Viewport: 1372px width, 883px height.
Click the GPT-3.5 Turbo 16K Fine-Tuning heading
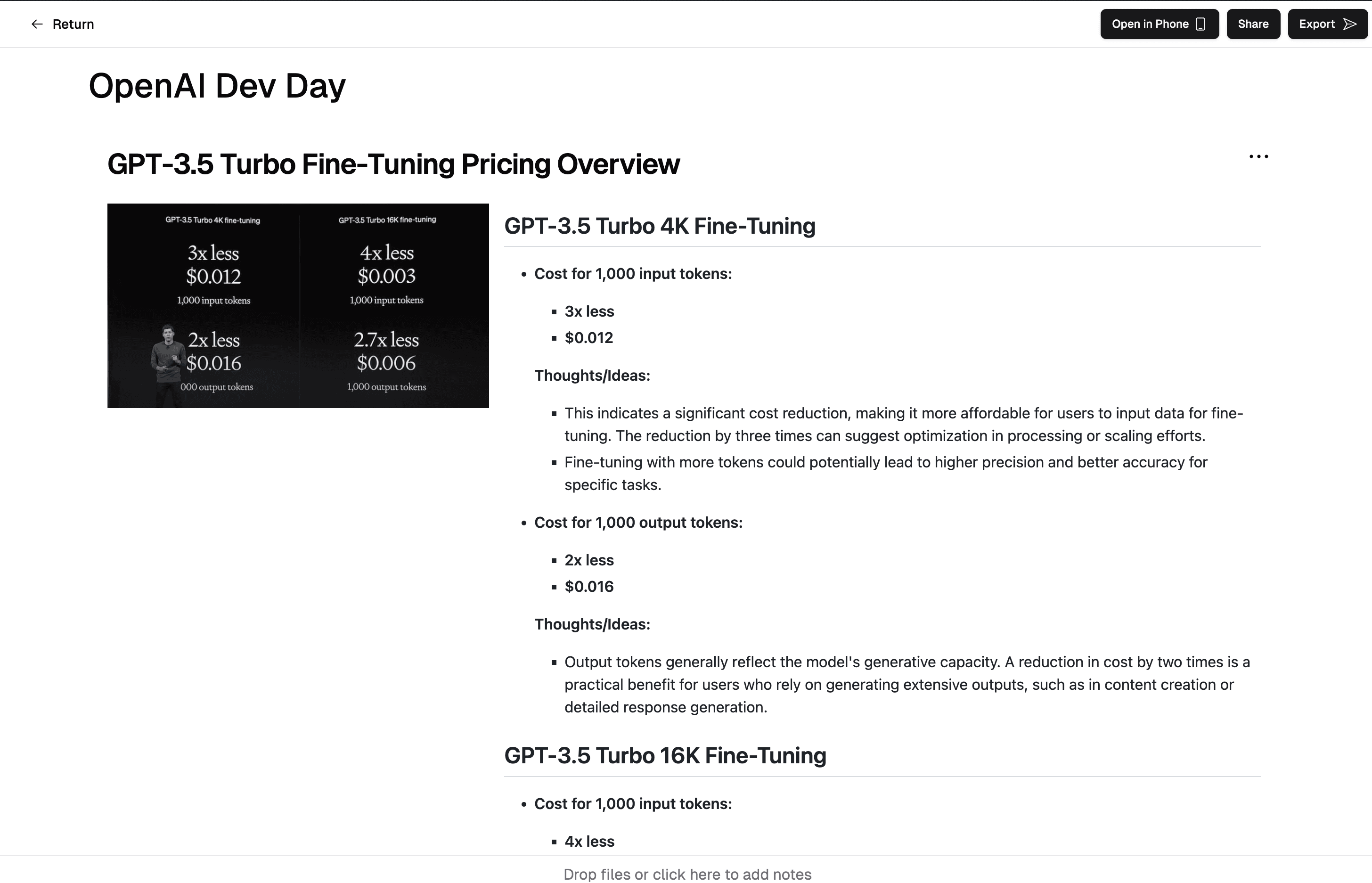[x=665, y=756]
